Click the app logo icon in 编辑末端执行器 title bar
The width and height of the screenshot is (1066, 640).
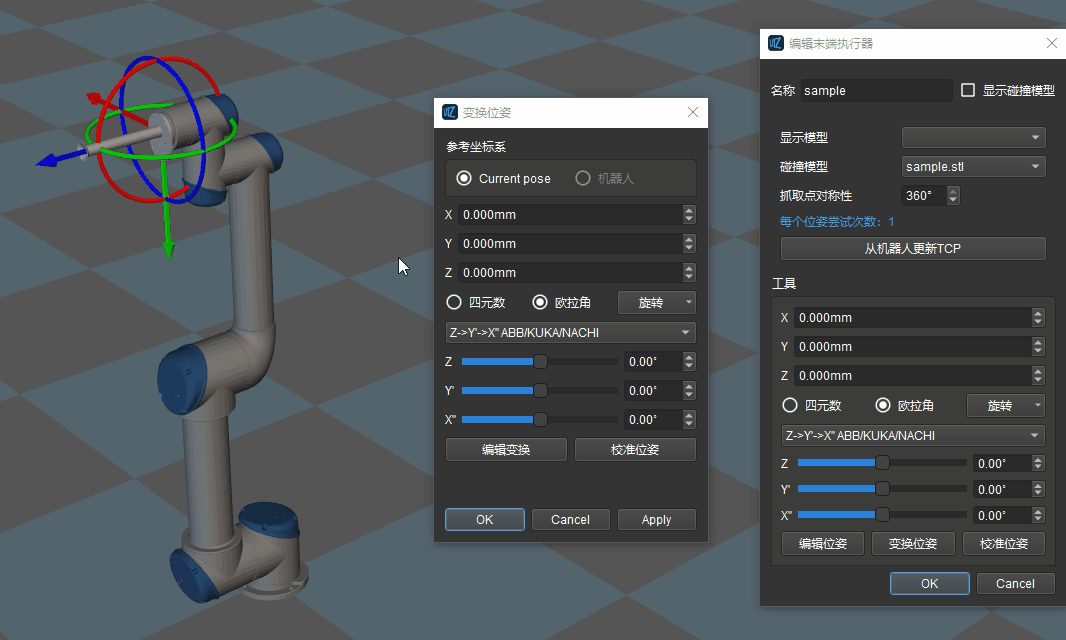tap(776, 43)
